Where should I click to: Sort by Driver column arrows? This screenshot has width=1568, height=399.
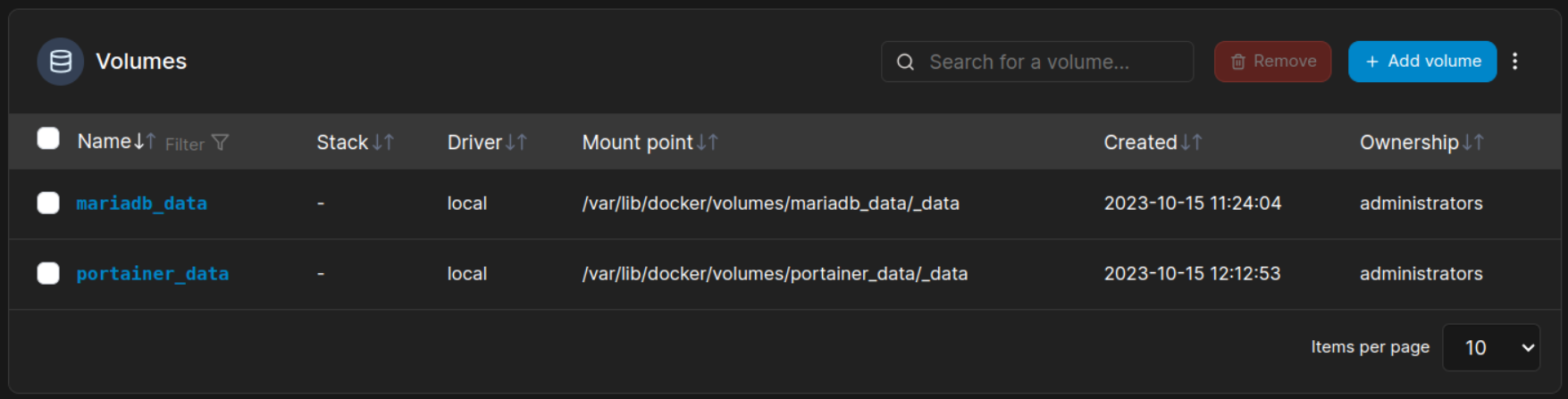click(x=516, y=142)
